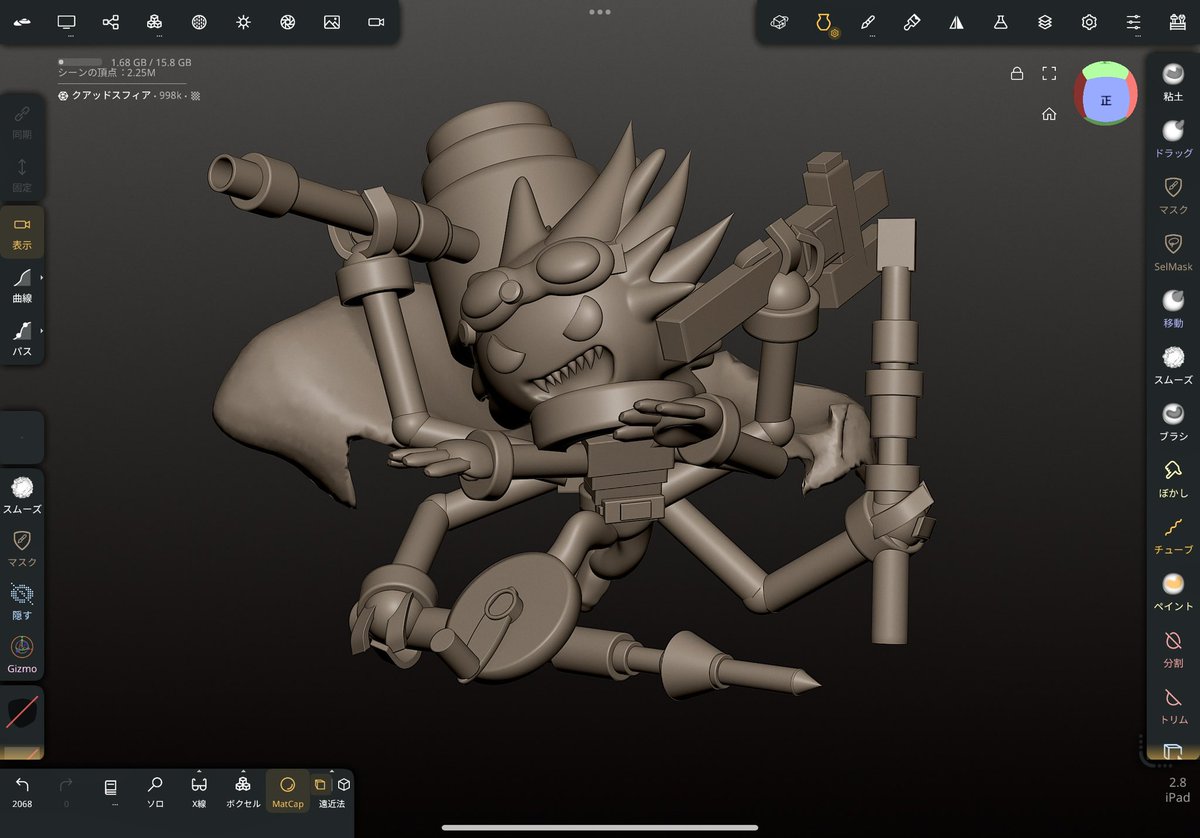Select the 移動 move tool
The height and width of the screenshot is (838, 1200).
(1174, 308)
